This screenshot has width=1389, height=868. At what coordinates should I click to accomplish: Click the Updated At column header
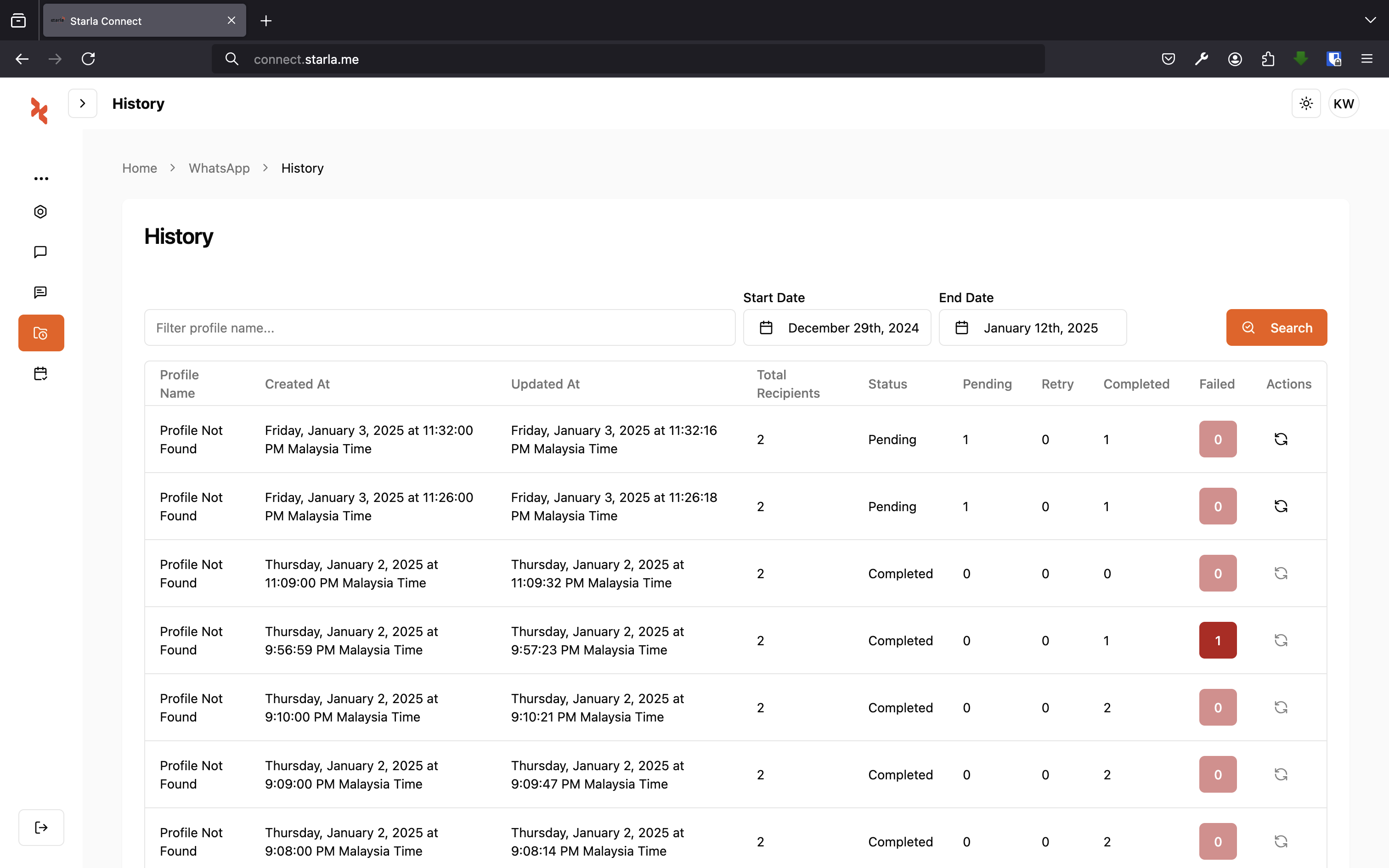tap(545, 384)
